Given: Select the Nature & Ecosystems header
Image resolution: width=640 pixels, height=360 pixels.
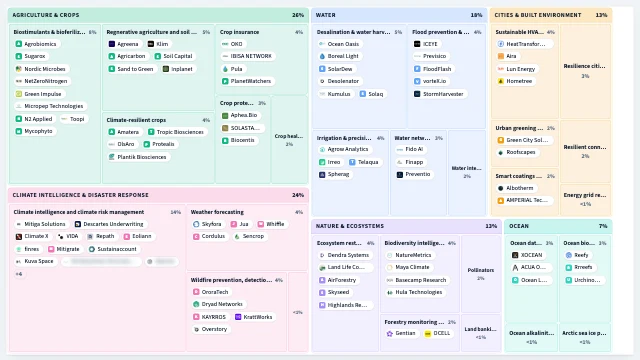Looking at the screenshot, I should 407,226.
